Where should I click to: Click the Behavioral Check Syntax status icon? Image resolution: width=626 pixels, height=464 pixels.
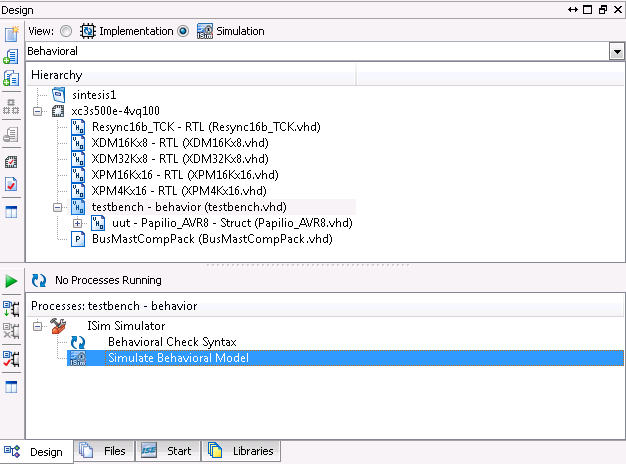78,342
